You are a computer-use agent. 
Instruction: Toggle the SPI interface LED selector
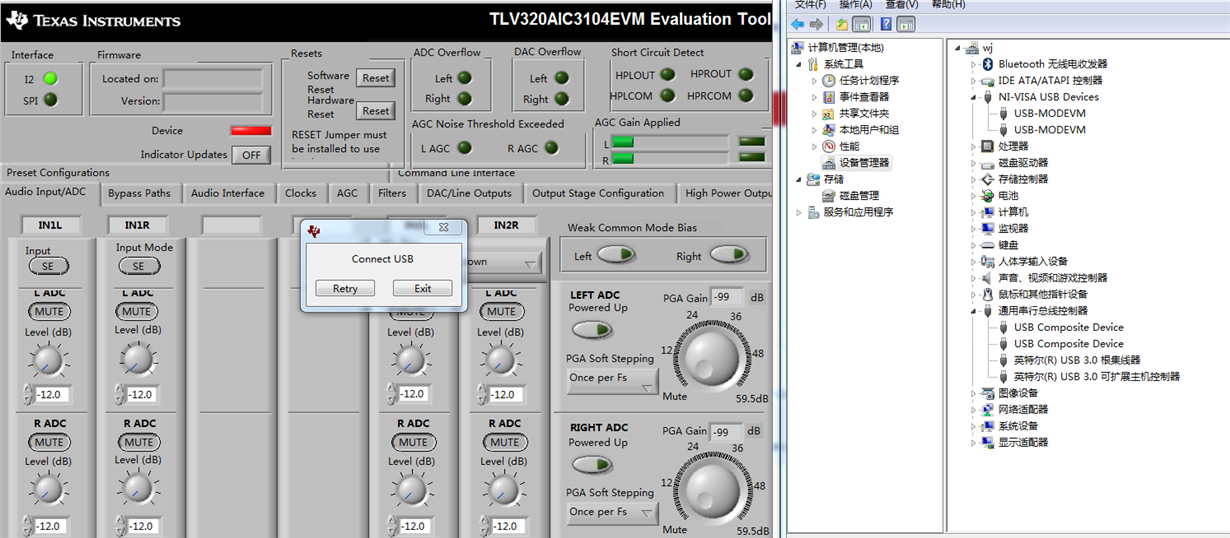[50, 100]
